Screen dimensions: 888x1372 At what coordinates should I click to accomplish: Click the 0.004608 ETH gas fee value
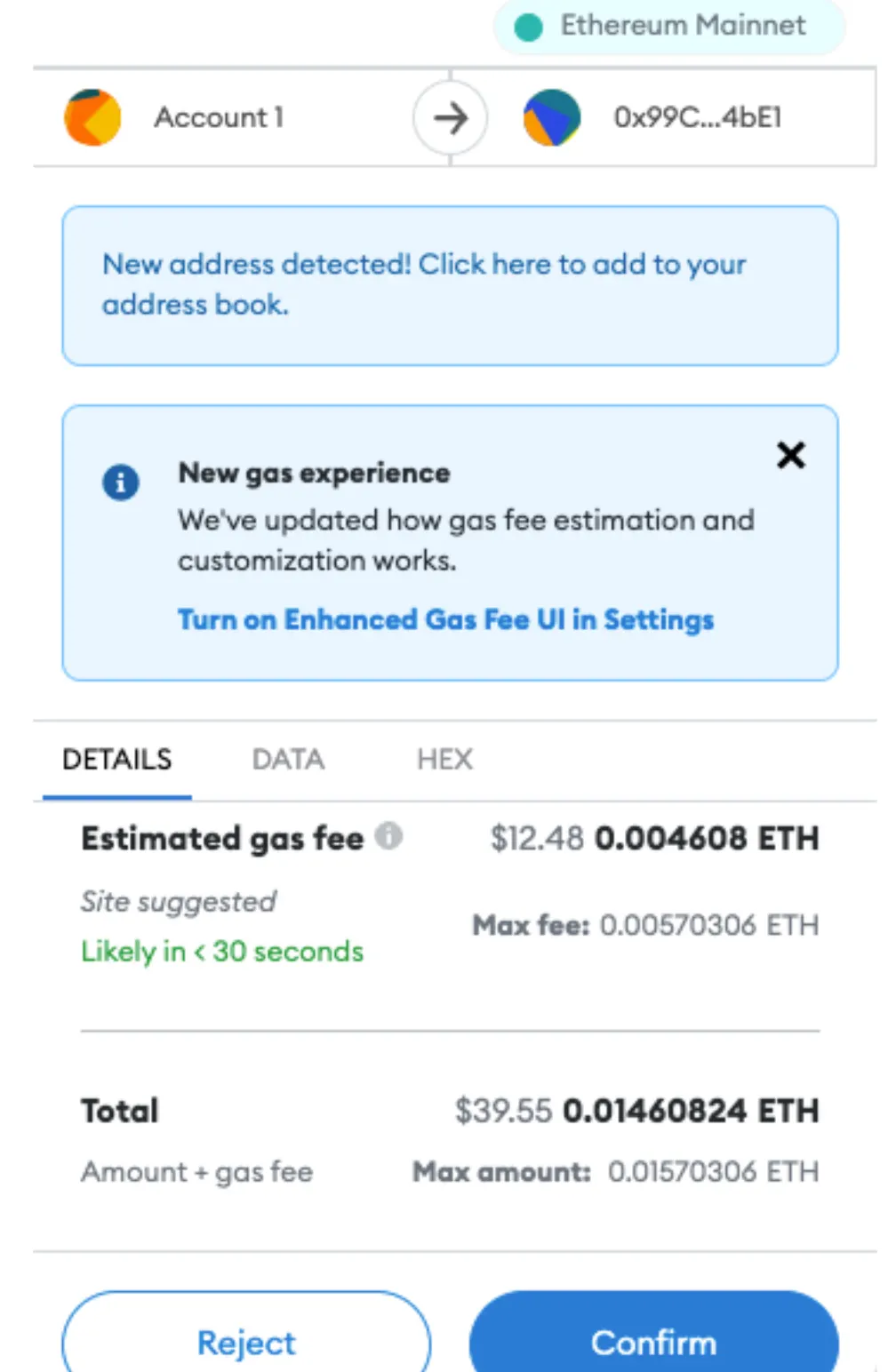706,838
